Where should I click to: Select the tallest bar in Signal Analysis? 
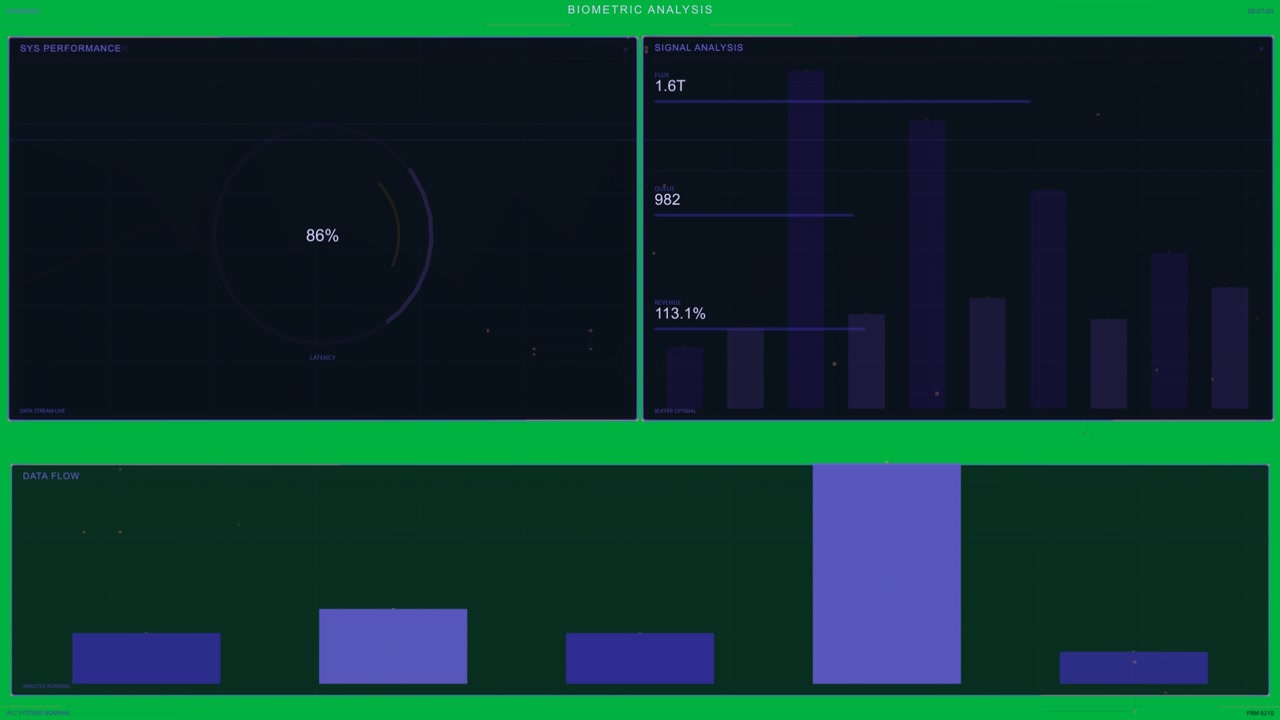coord(806,240)
